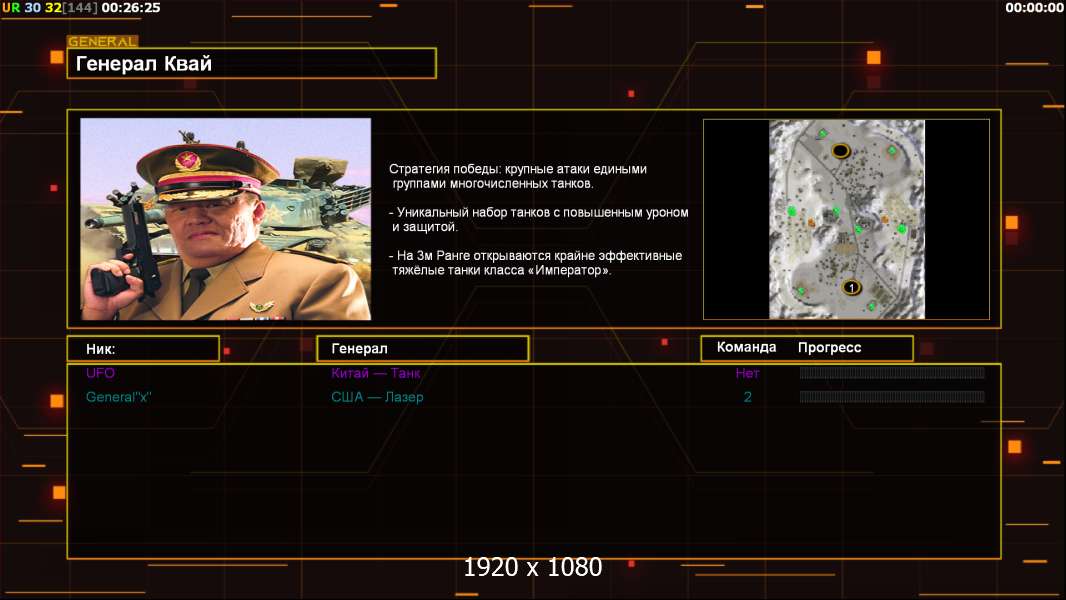Click the 'Команда' column header

(746, 347)
